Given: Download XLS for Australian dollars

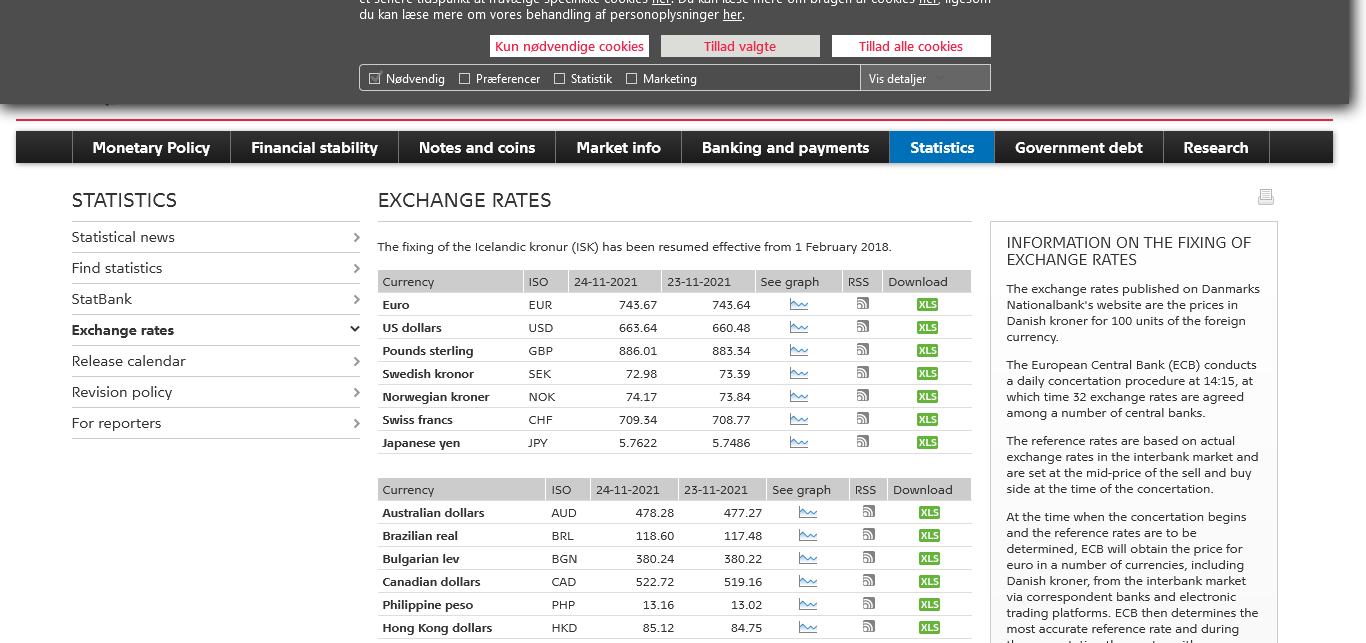Looking at the screenshot, I should (929, 513).
